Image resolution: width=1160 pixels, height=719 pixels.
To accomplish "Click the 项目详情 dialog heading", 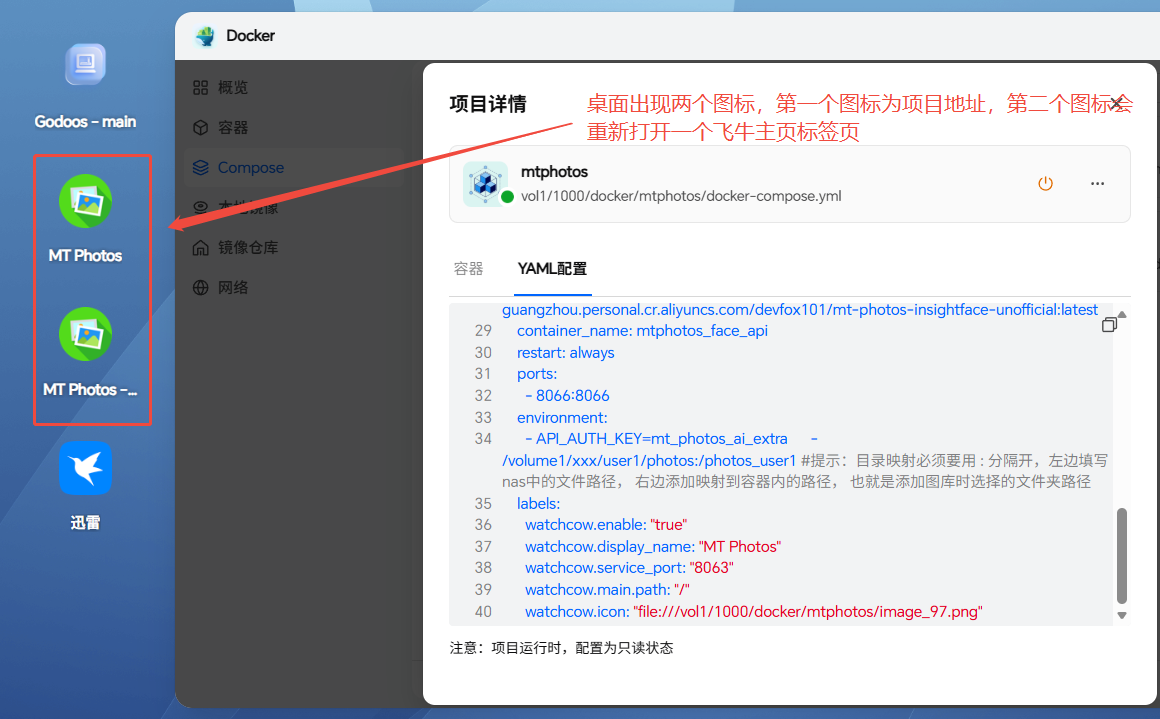I will [x=488, y=104].
